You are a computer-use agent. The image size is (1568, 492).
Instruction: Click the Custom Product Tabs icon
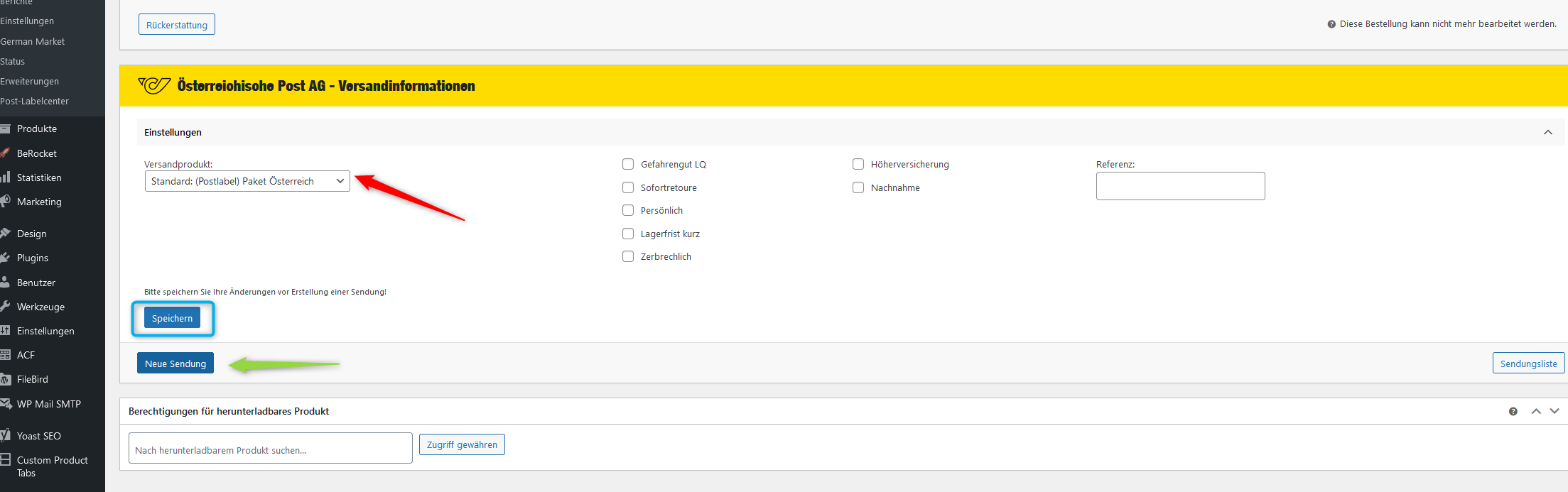click(5, 460)
